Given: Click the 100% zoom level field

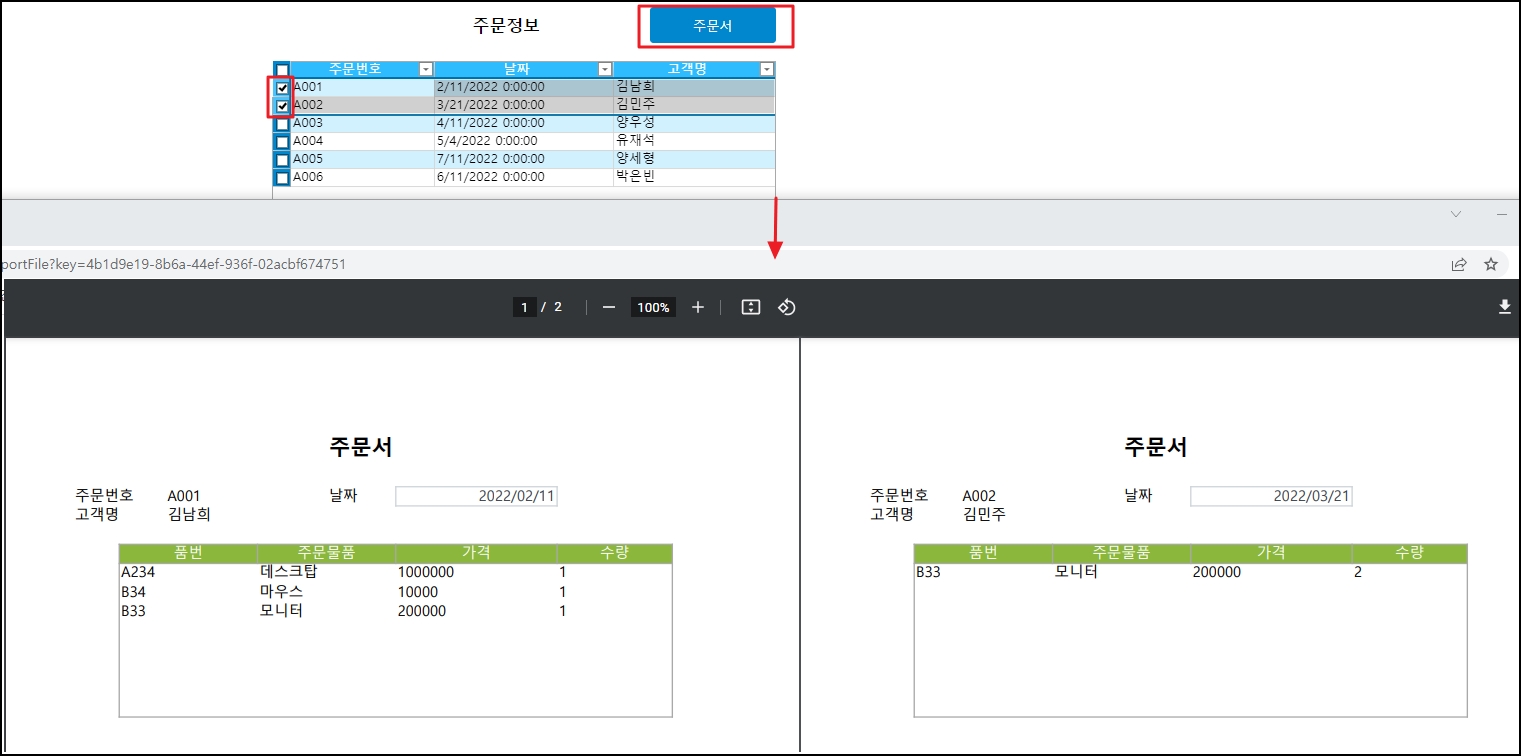Looking at the screenshot, I should pos(653,307).
